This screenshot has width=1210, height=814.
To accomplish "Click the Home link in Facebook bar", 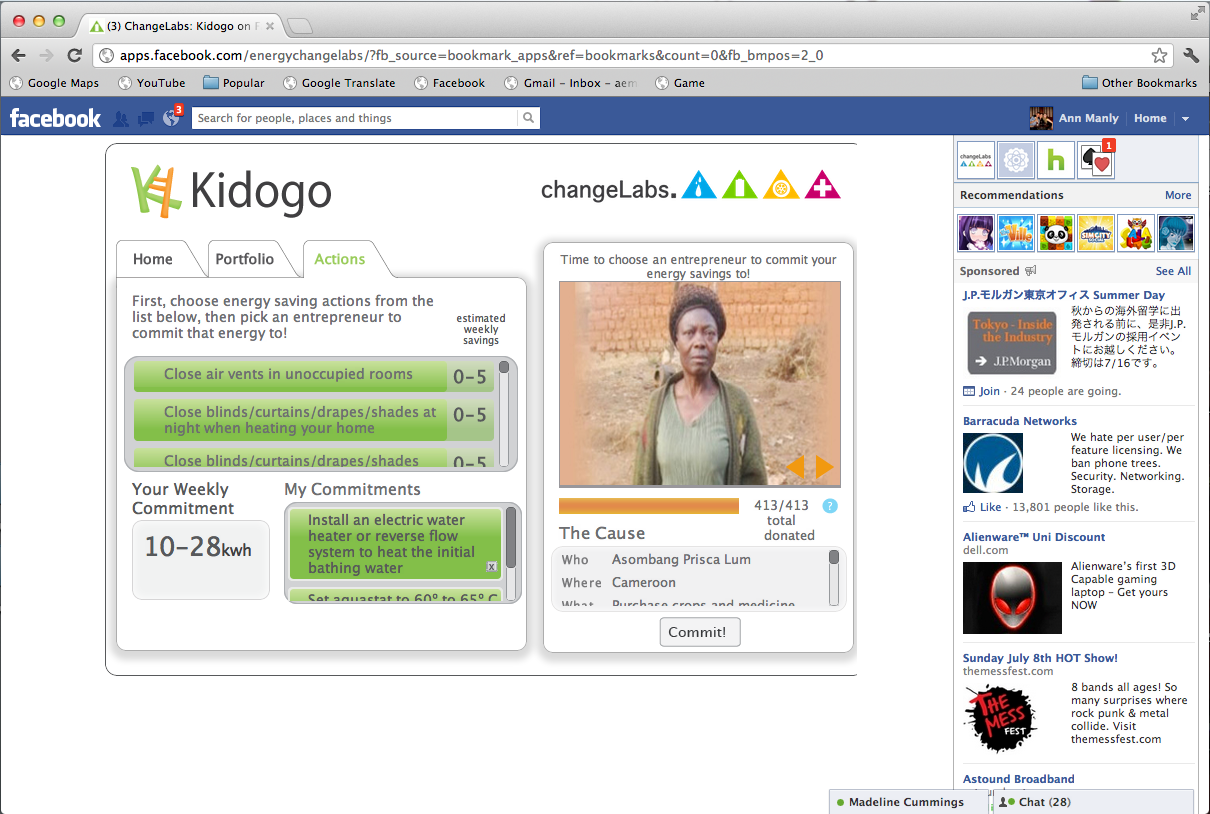I will (x=1150, y=118).
